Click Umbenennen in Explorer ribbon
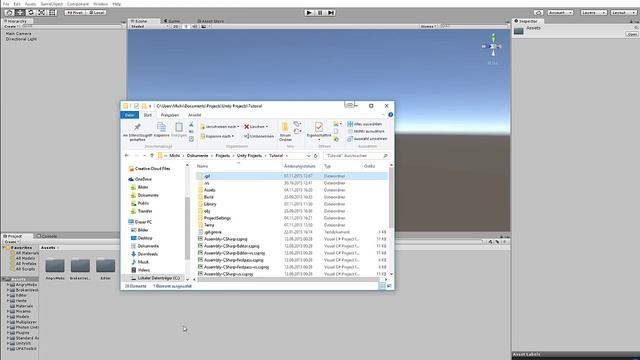640x360 pixels. coord(259,136)
